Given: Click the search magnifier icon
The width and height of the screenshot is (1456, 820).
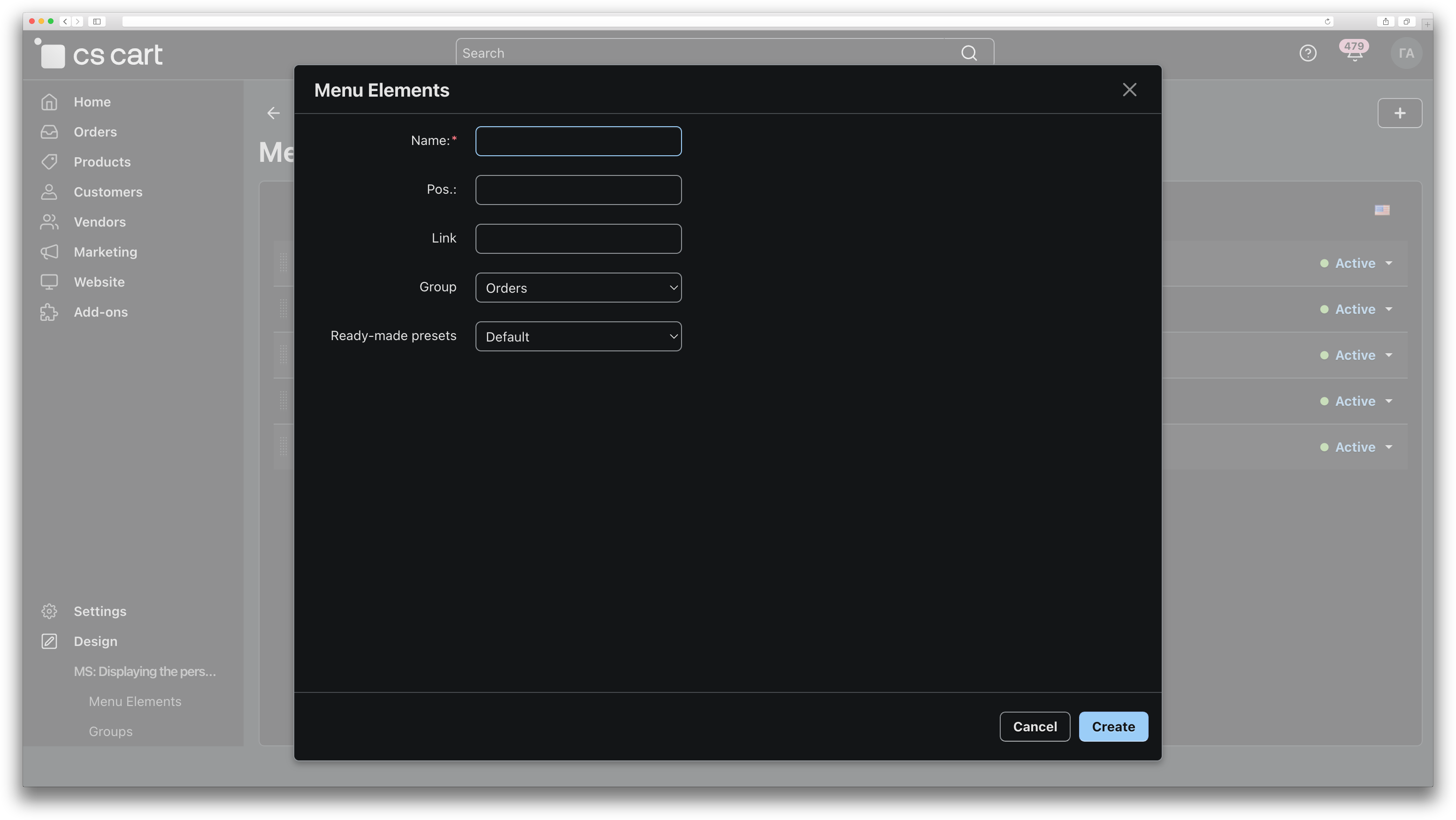Looking at the screenshot, I should tap(969, 53).
